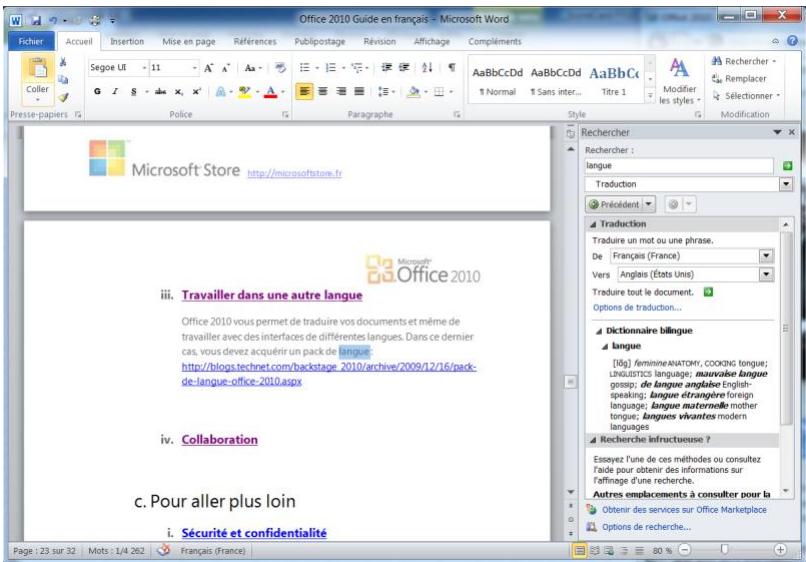Click the Cut scissors icon

point(63,62)
